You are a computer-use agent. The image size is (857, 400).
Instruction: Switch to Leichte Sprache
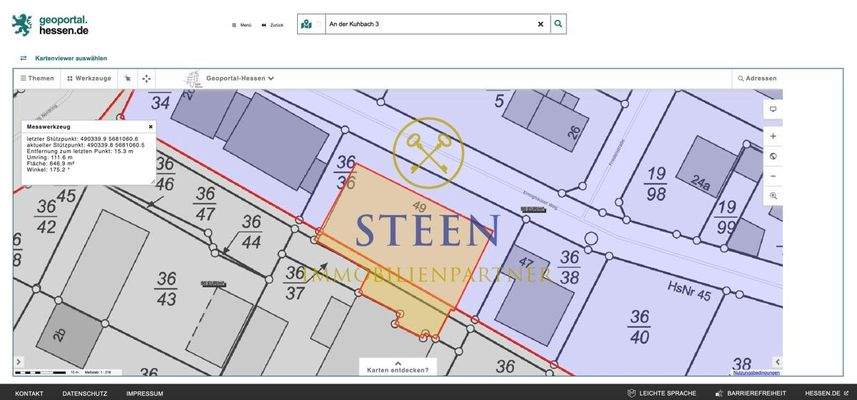(x=661, y=393)
